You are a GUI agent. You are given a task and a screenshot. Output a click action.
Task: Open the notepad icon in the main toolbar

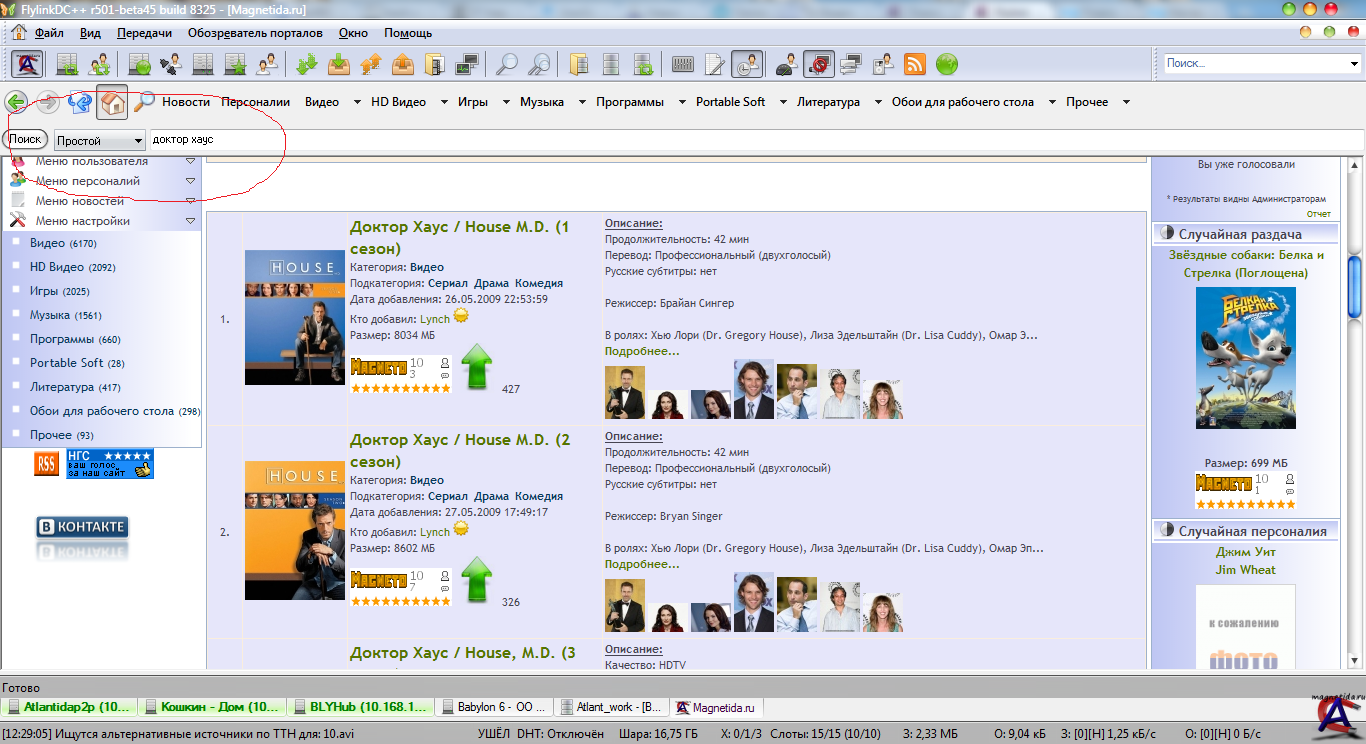714,65
